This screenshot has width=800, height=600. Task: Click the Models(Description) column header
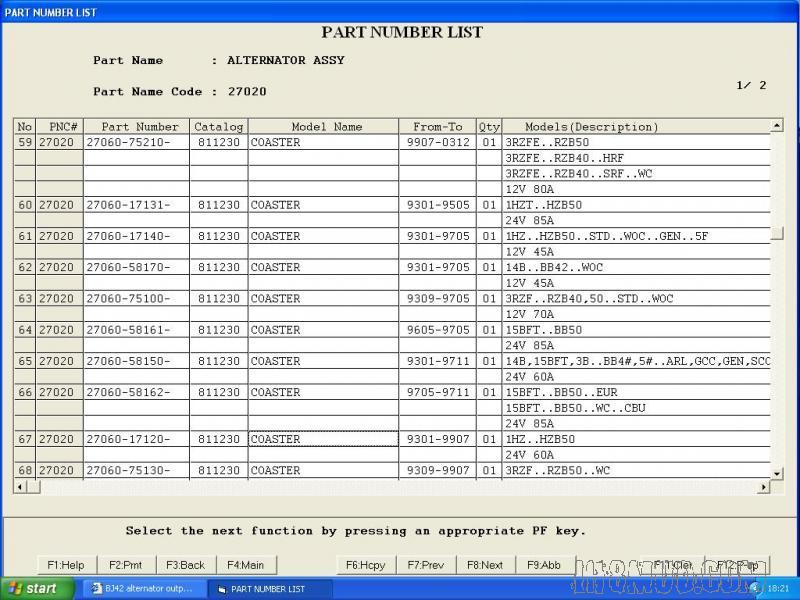pos(591,127)
